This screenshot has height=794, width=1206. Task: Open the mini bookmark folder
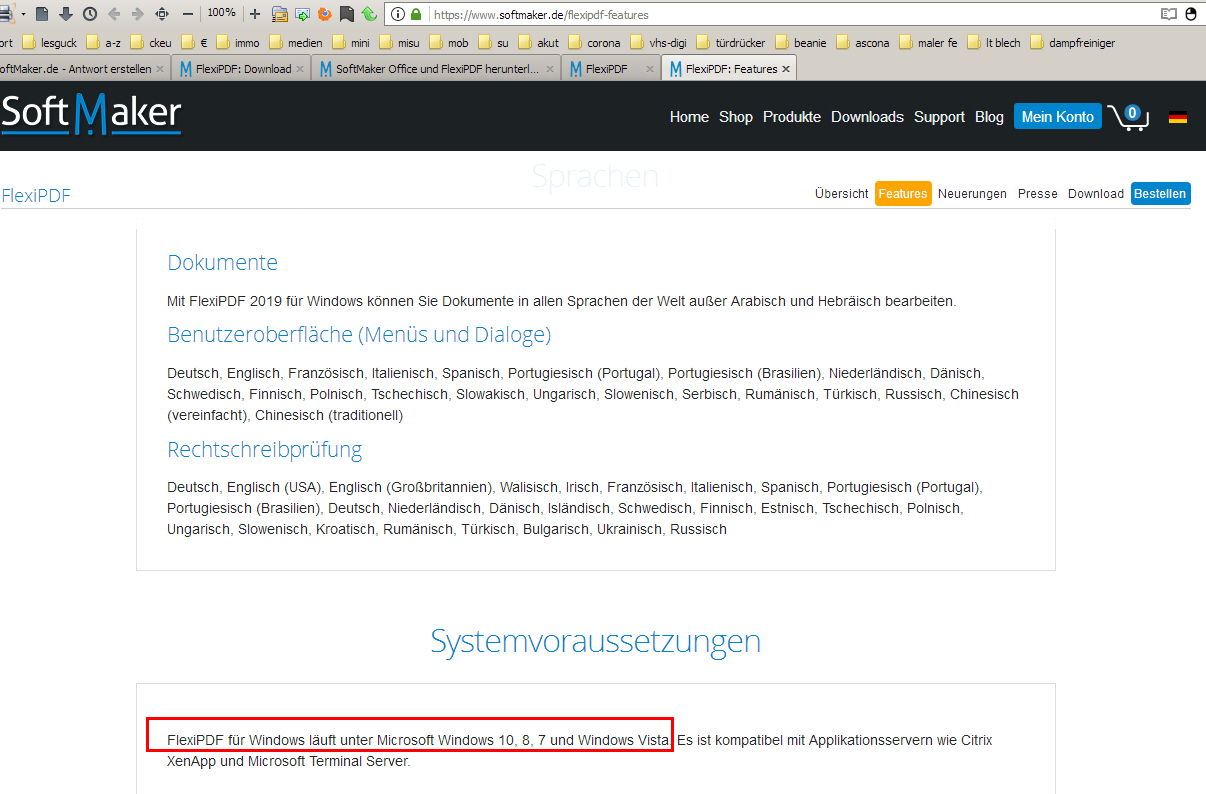[x=351, y=43]
